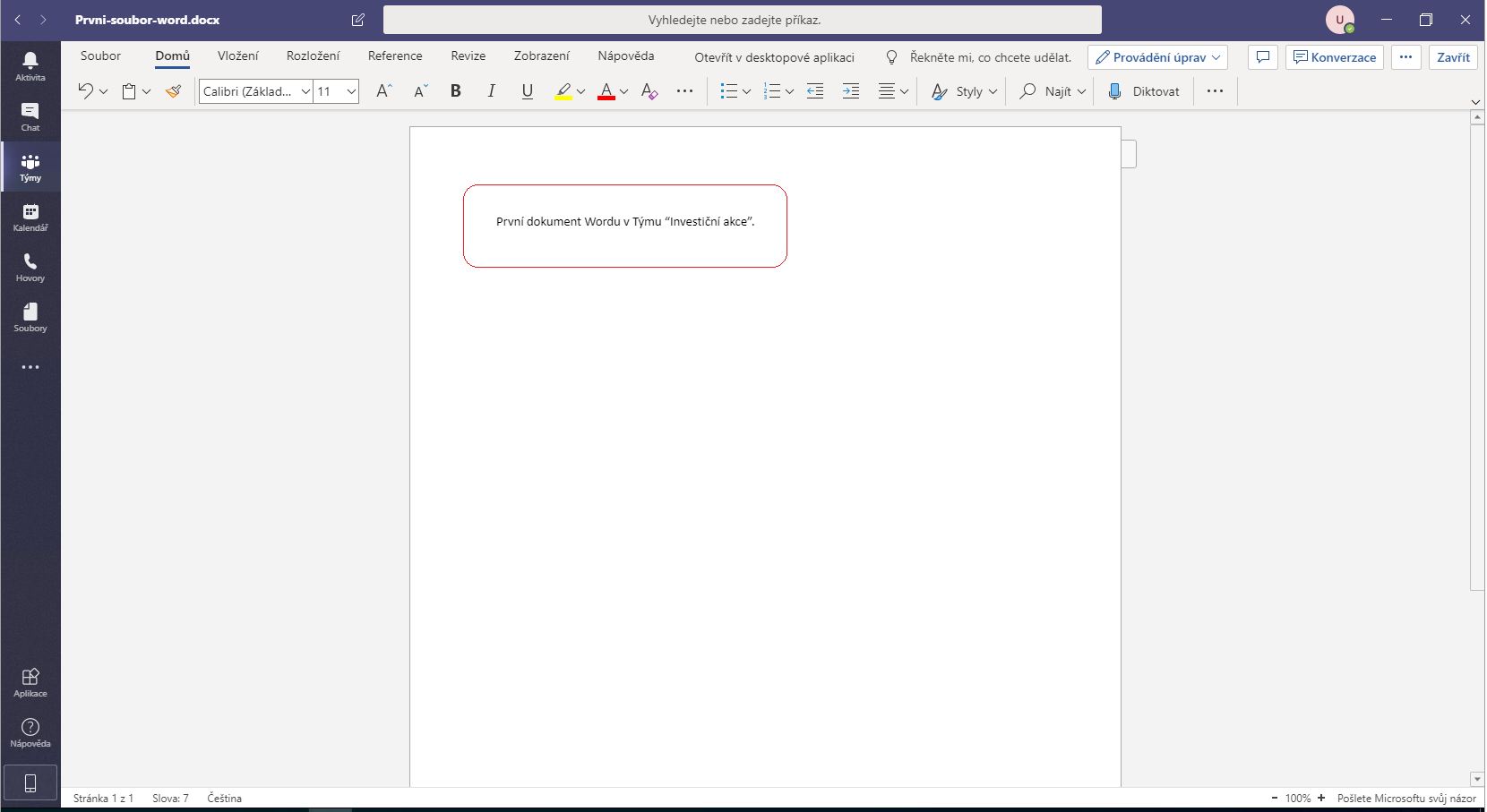Open Provádění úprav editing mode dropdown

click(x=1157, y=57)
